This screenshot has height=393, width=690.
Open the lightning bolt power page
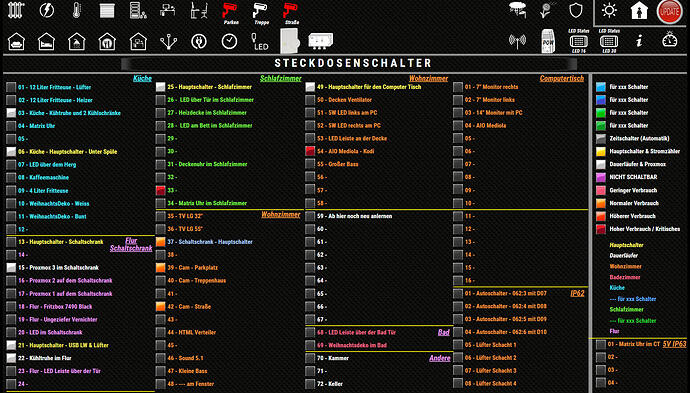coord(47,10)
